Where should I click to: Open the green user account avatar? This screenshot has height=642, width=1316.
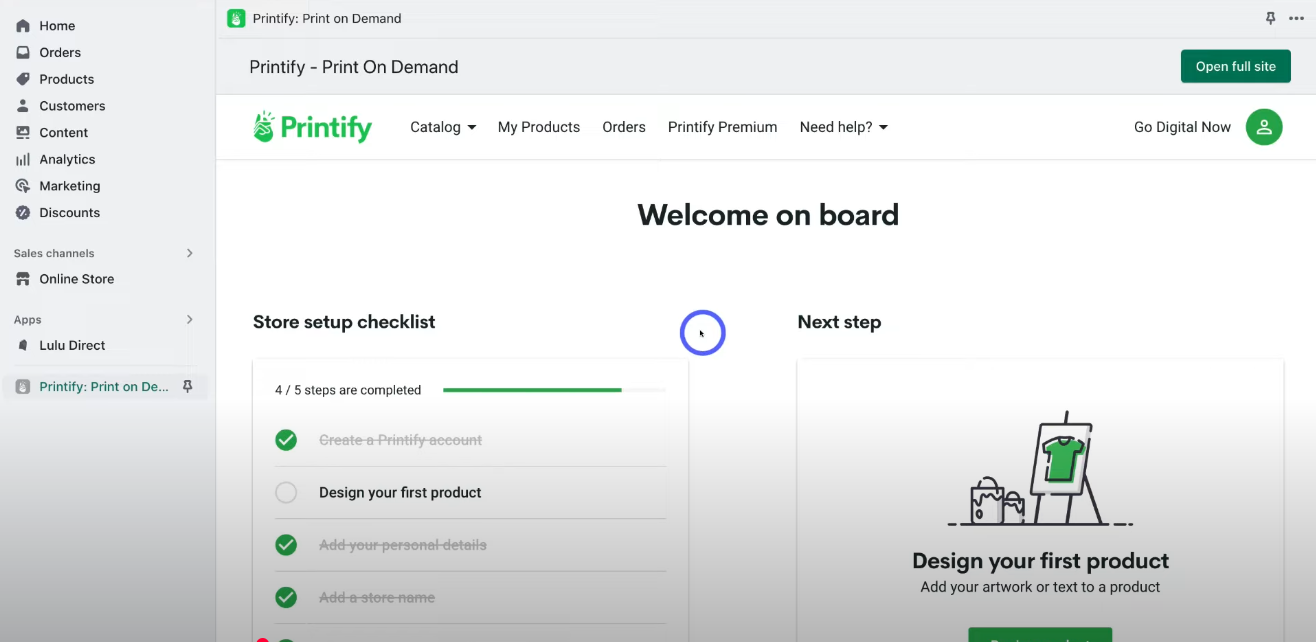tap(1264, 127)
